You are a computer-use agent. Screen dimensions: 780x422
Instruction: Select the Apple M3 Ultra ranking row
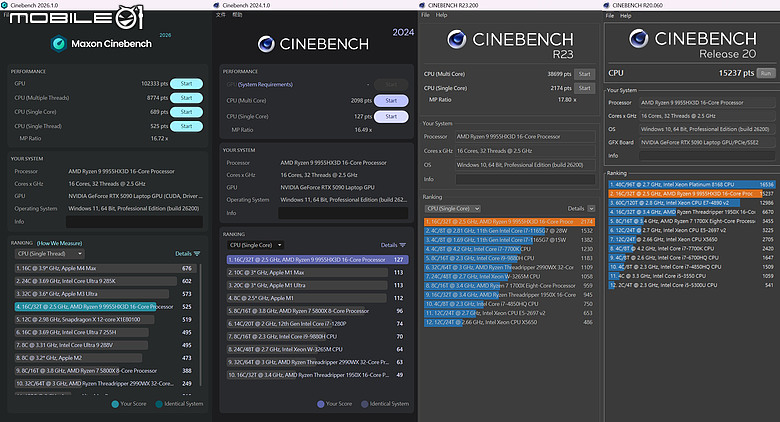point(104,294)
